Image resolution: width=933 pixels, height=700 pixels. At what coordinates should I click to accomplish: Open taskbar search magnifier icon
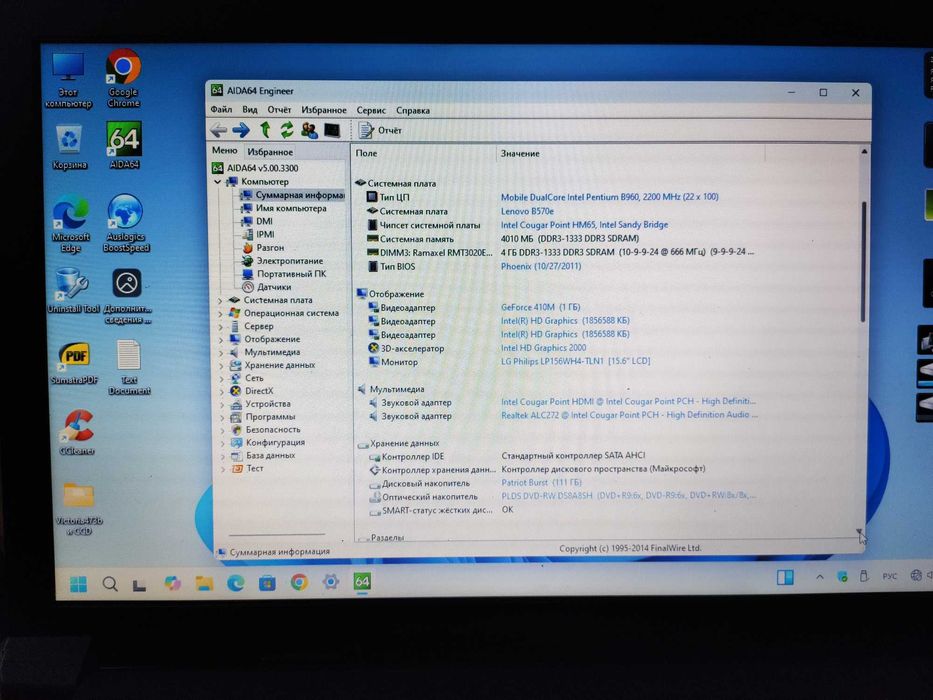coord(109,584)
